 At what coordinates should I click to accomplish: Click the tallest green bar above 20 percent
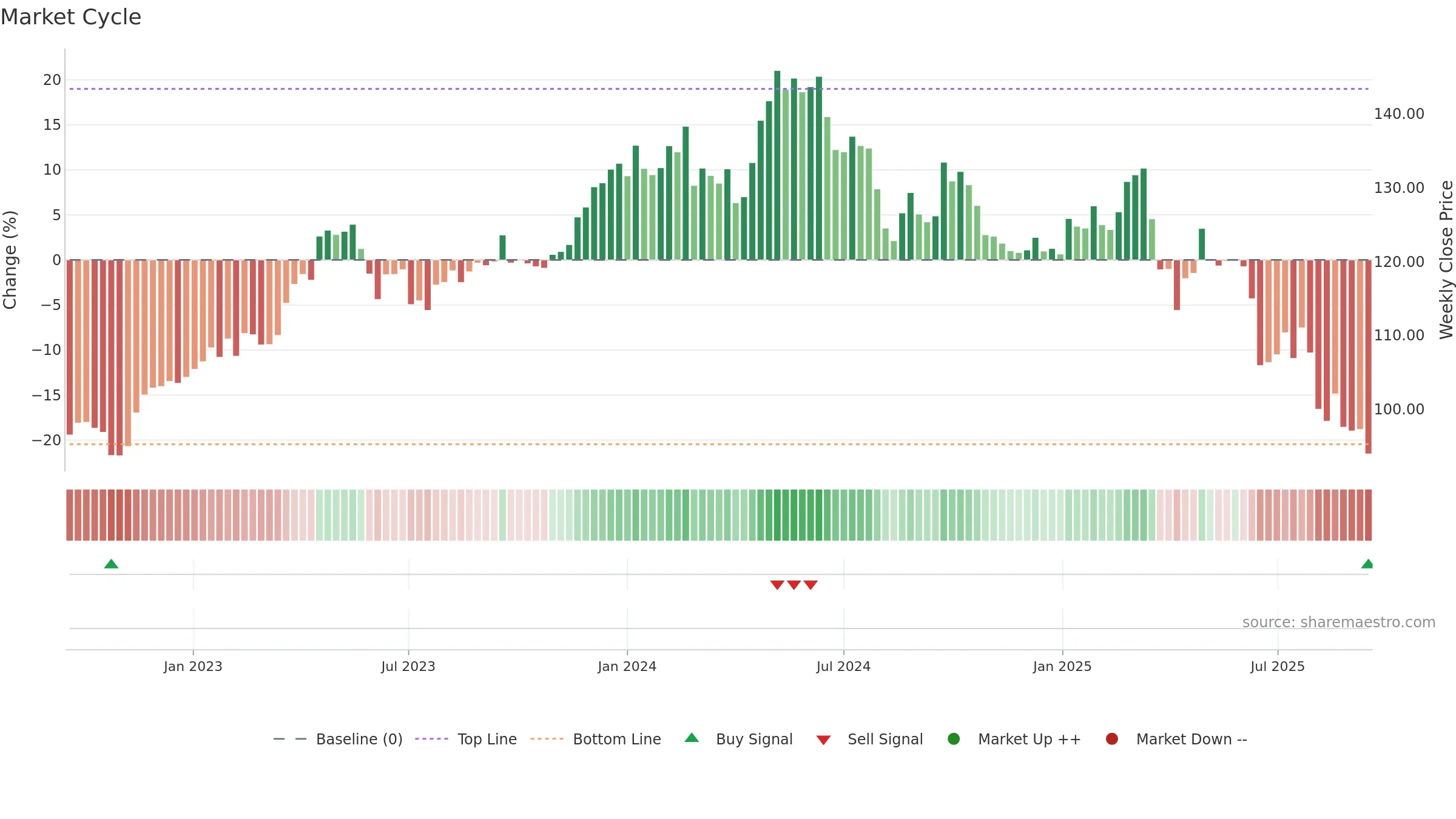point(777,165)
